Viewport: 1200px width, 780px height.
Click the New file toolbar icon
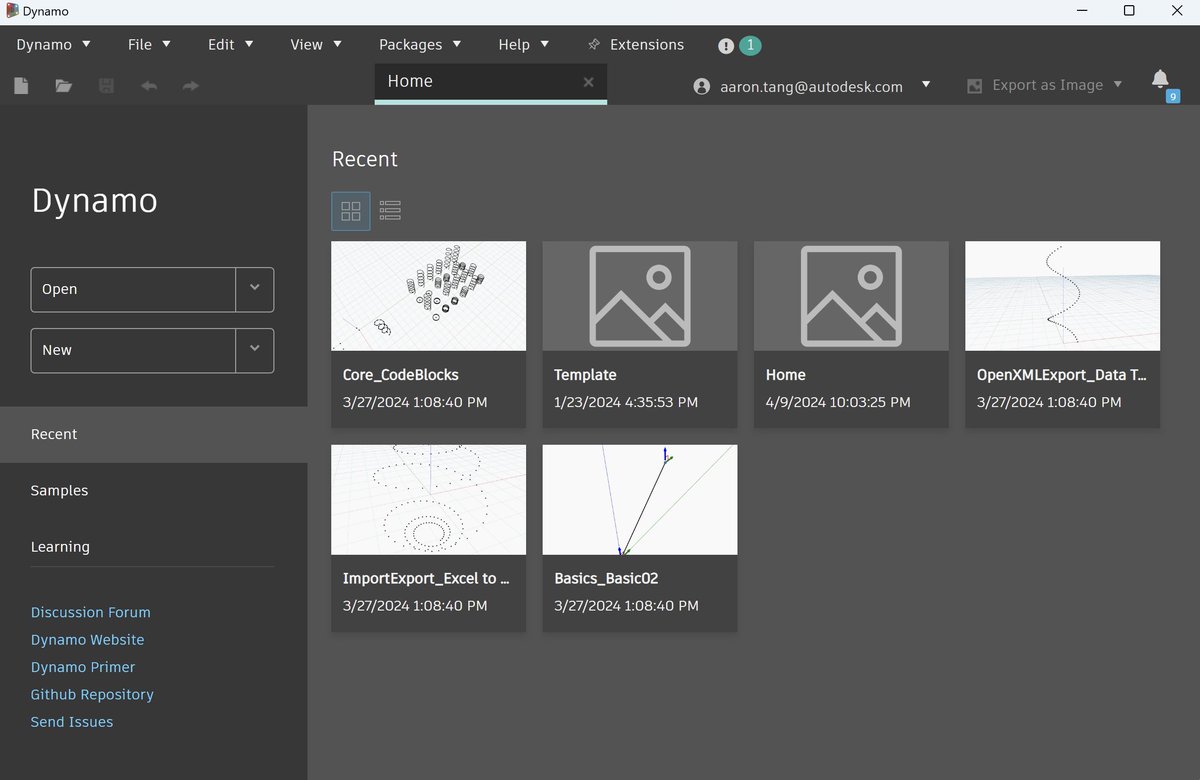21,86
